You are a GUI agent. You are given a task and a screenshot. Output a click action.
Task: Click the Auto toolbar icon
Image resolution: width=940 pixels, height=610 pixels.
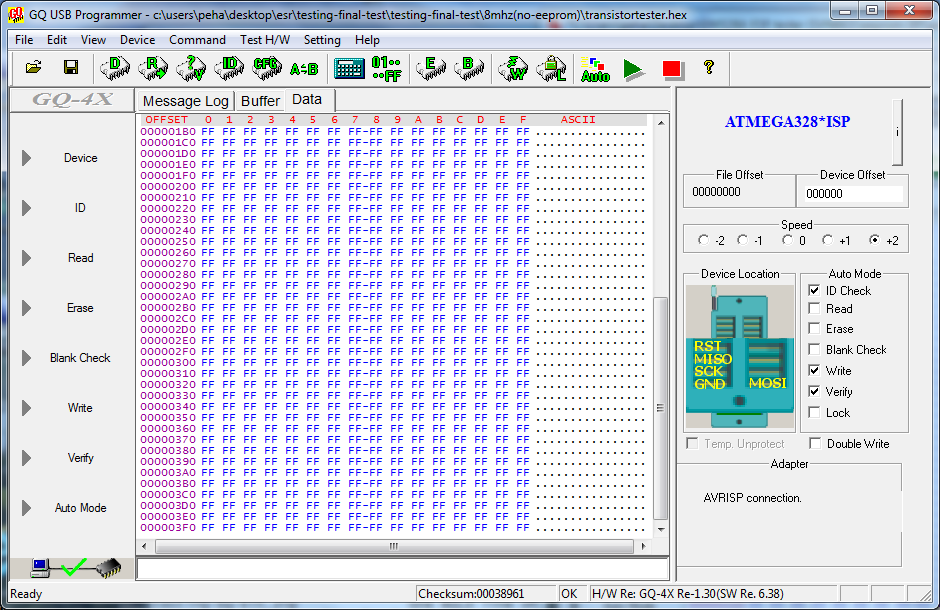[595, 68]
